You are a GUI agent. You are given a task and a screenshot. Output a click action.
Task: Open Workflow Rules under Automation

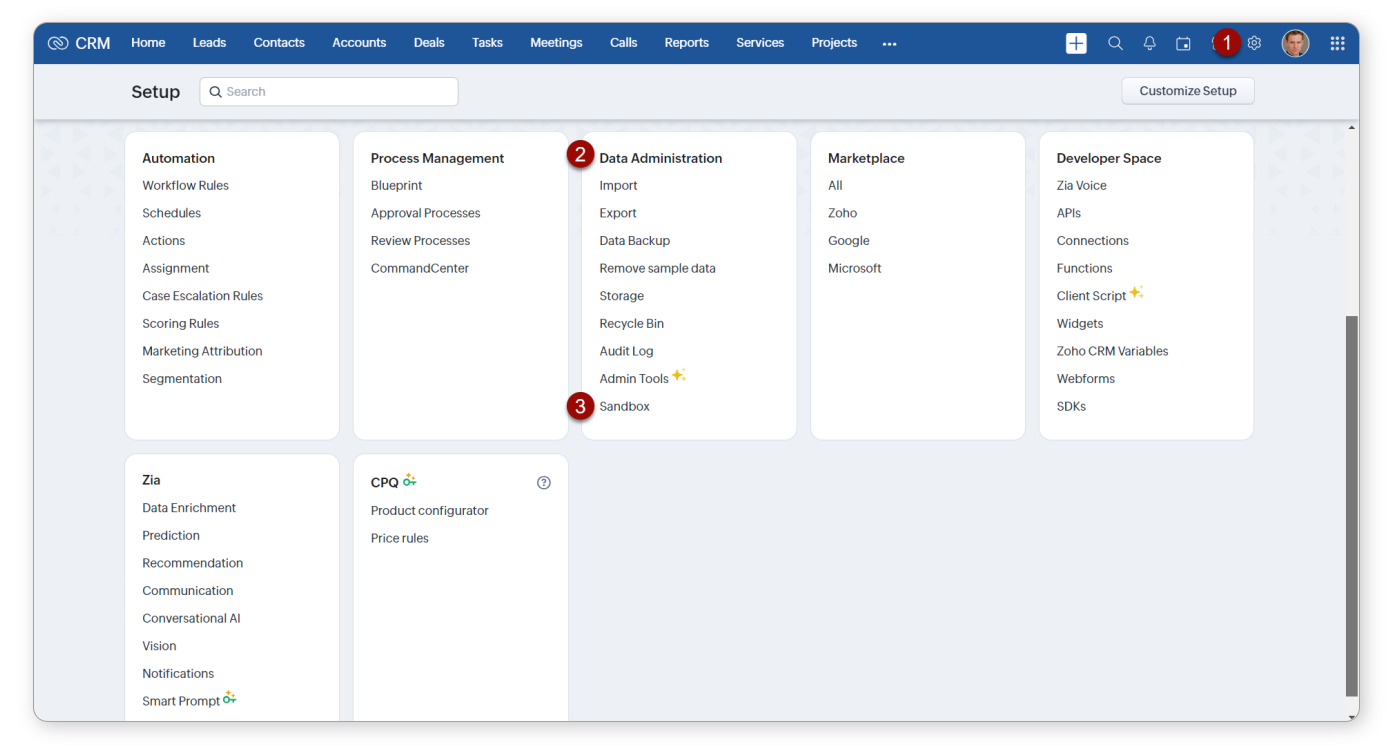click(185, 186)
